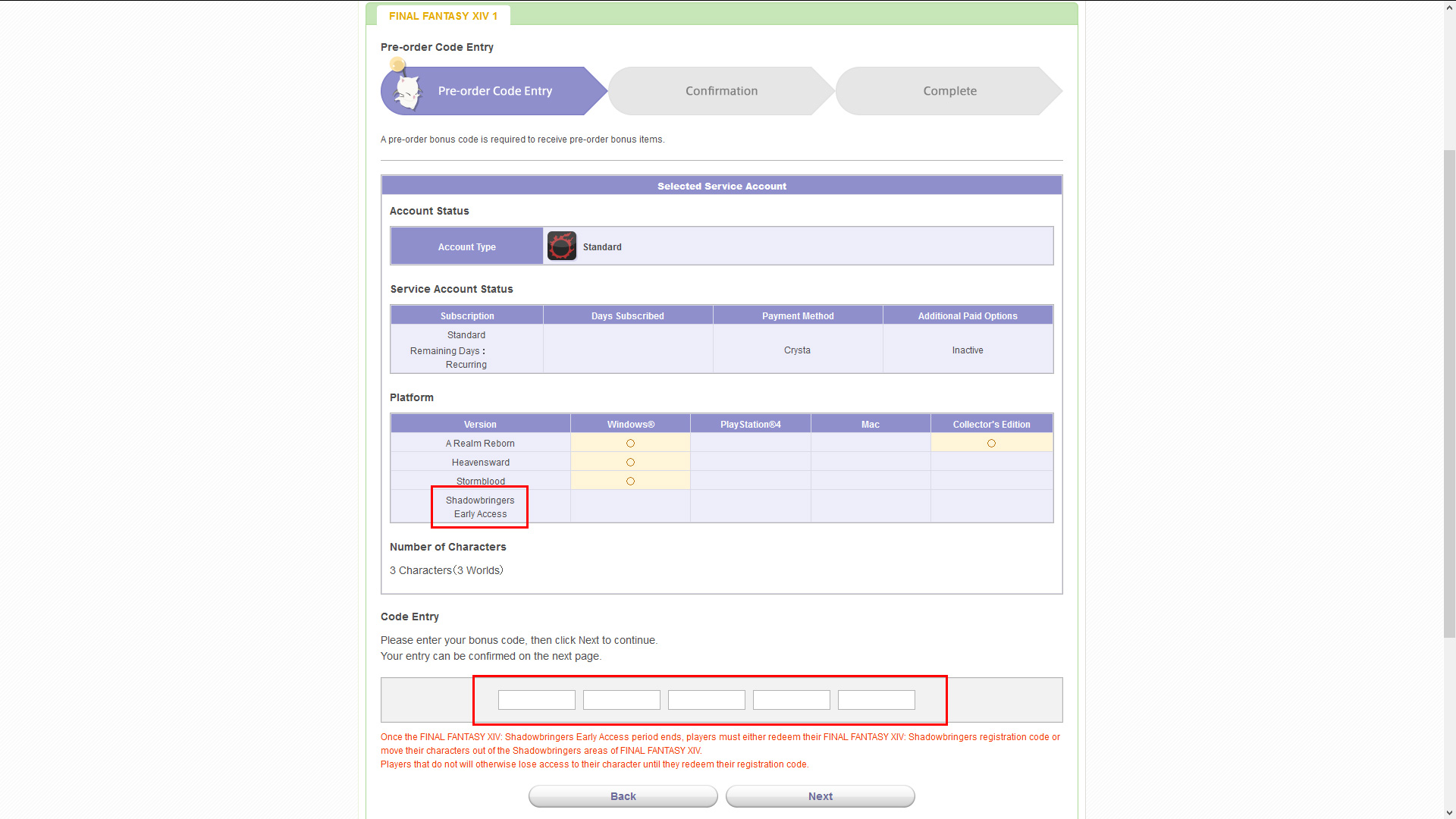The image size is (1456, 819).
Task: Focus the third bonus code field
Action: point(707,700)
